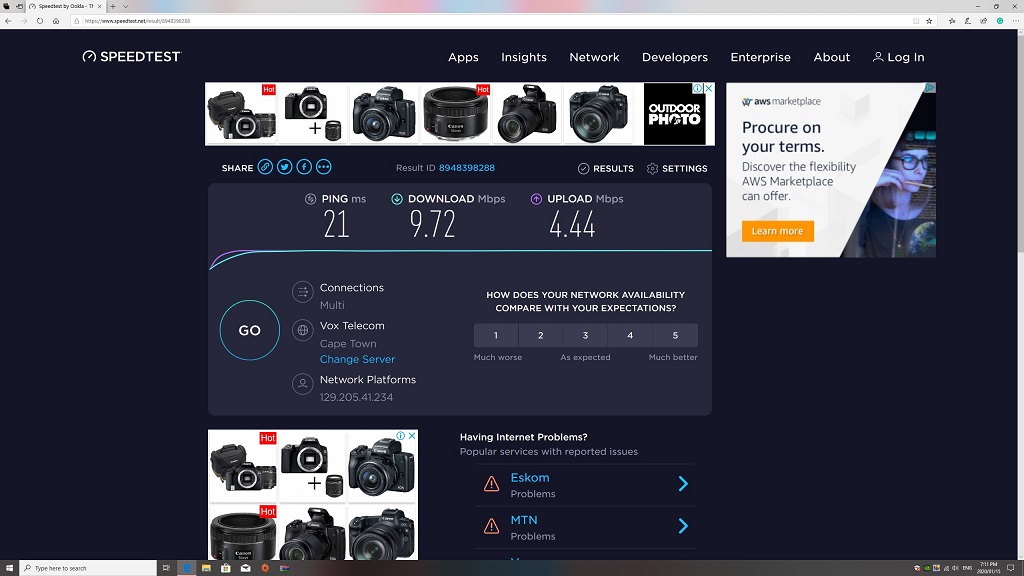Click the Speedtest browser tab
The width and height of the screenshot is (1024, 576).
tap(65, 7)
